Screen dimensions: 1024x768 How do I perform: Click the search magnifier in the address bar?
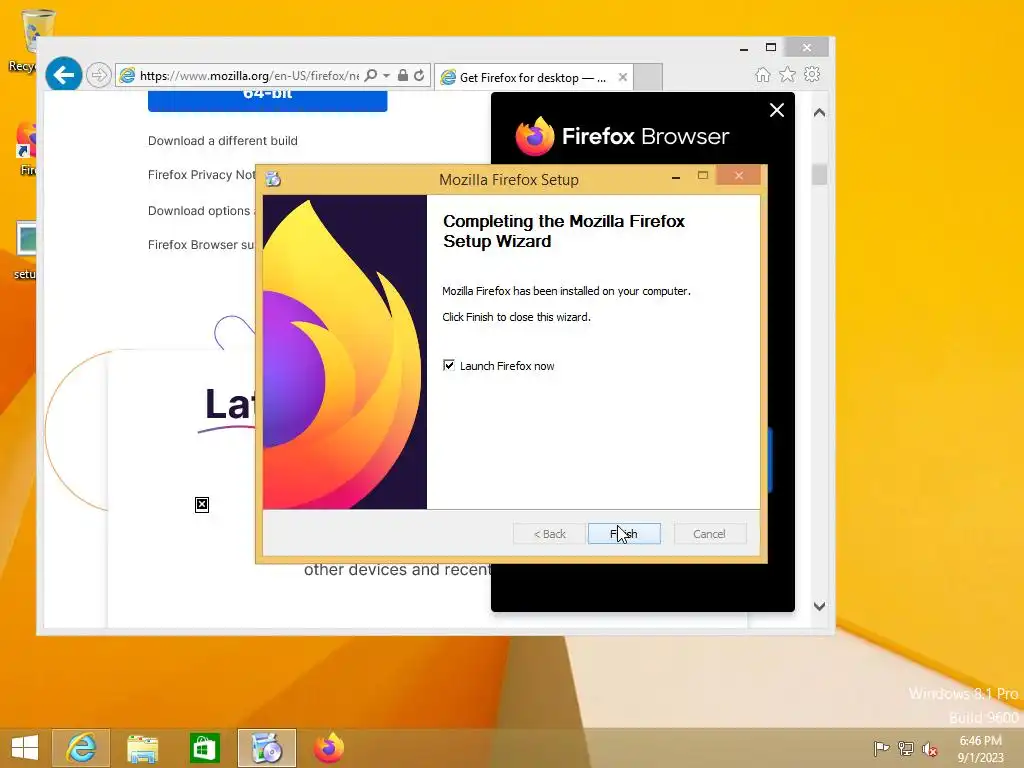(x=370, y=75)
